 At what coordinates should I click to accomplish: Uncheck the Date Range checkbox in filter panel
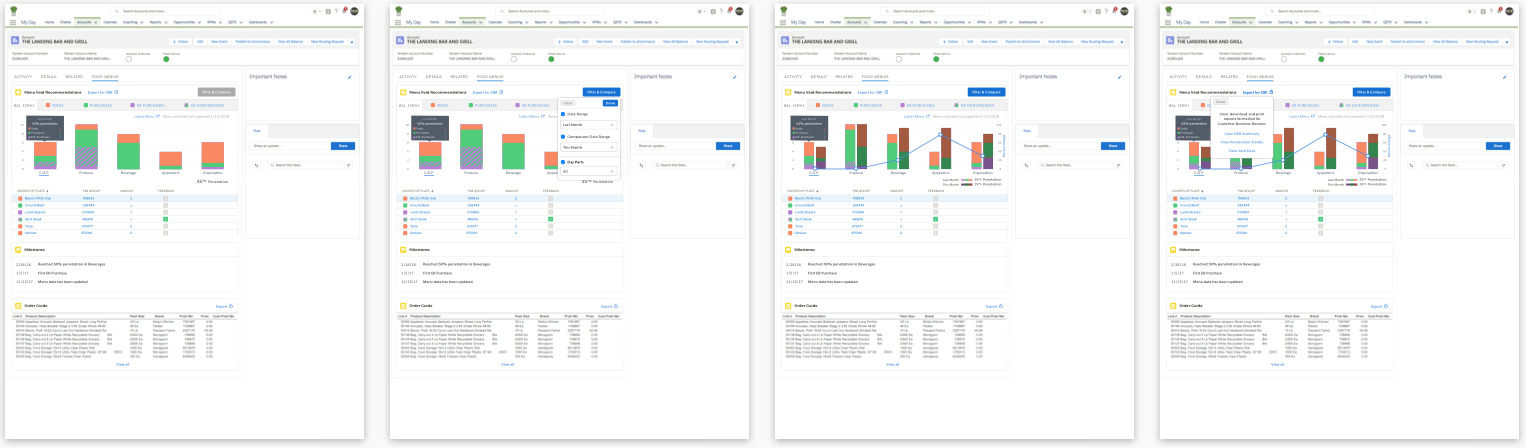coord(561,113)
